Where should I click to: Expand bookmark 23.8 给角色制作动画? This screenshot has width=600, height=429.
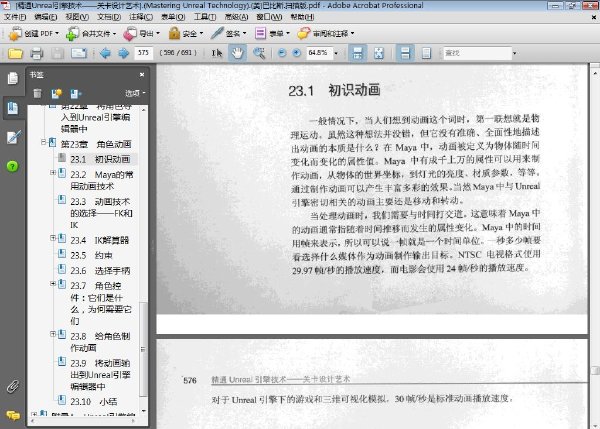53,334
